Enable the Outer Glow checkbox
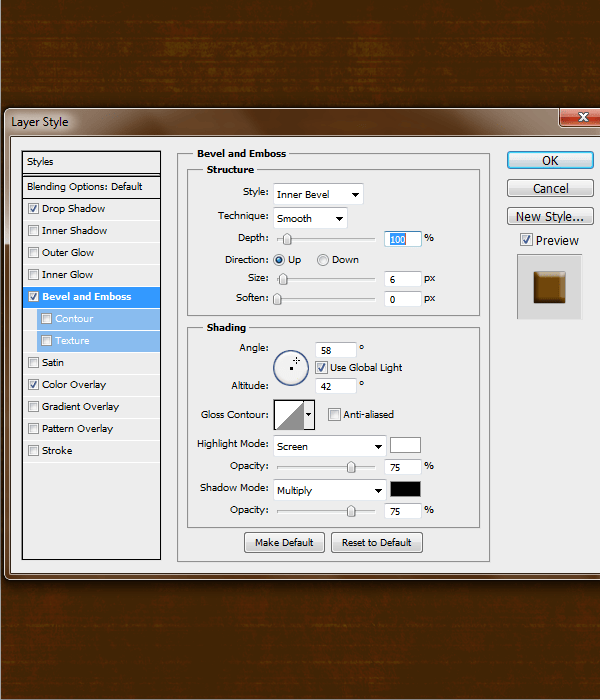600x700 pixels. pos(33,252)
